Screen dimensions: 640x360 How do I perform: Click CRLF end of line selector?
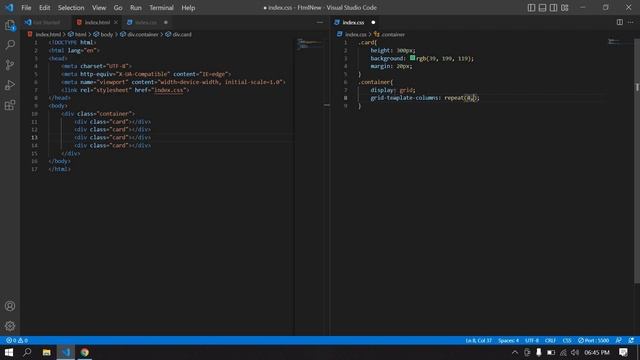tap(550, 340)
